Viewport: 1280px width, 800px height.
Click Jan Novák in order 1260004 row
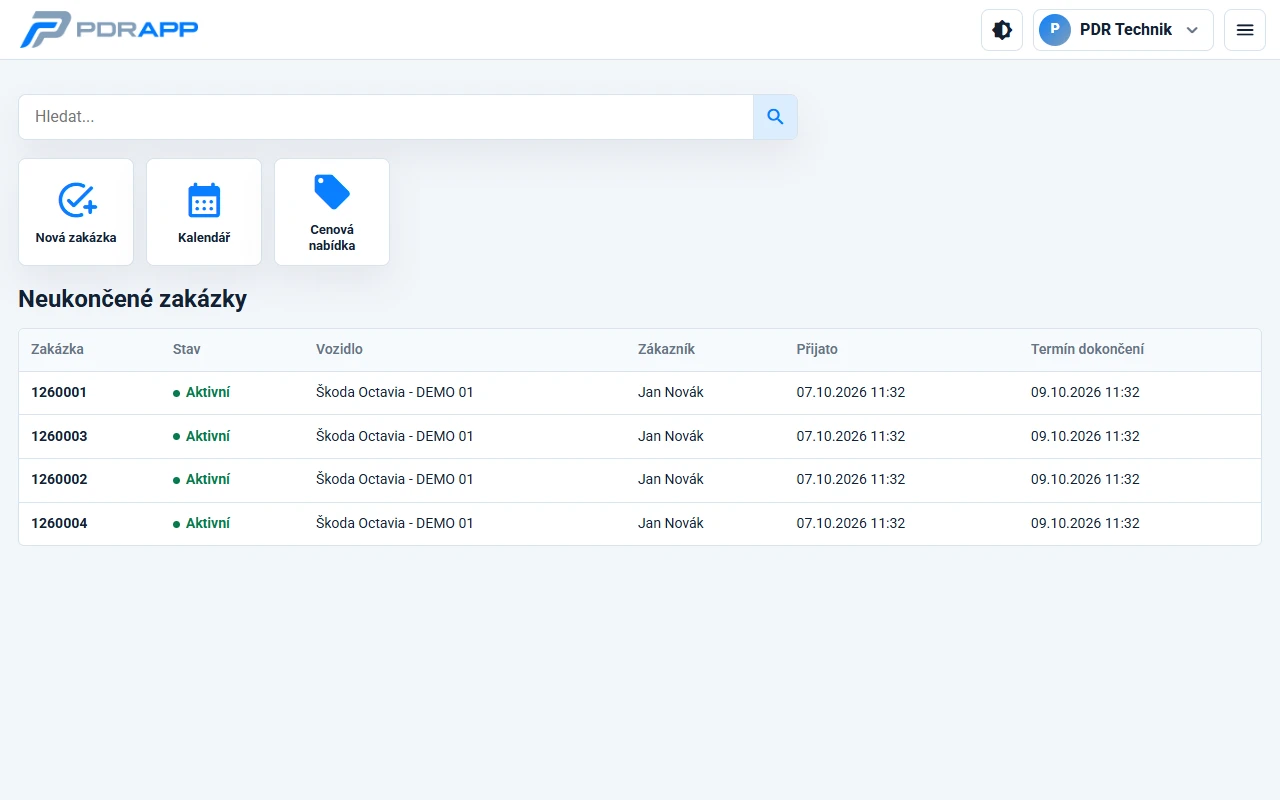coord(671,524)
